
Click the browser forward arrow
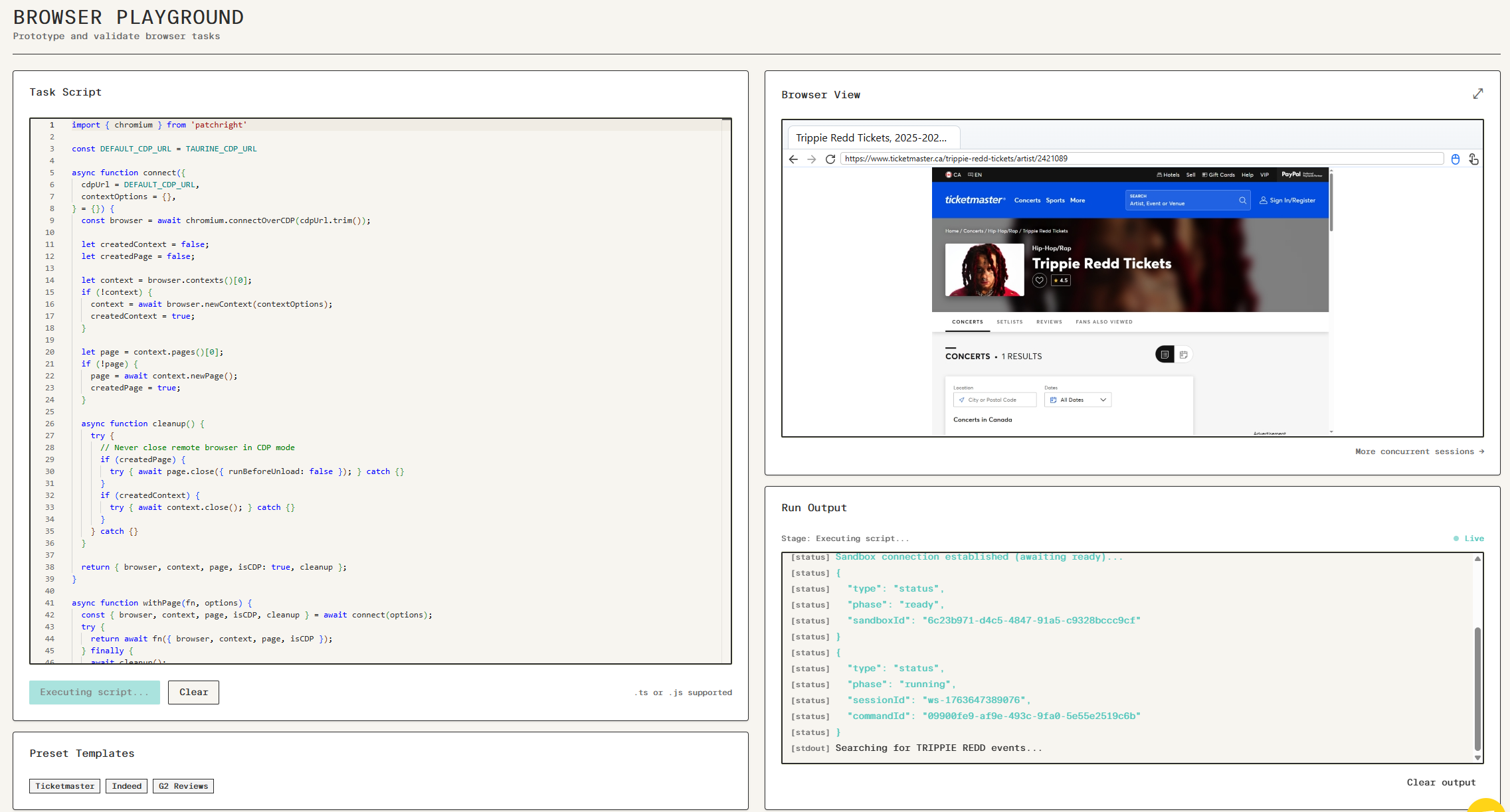coord(812,159)
